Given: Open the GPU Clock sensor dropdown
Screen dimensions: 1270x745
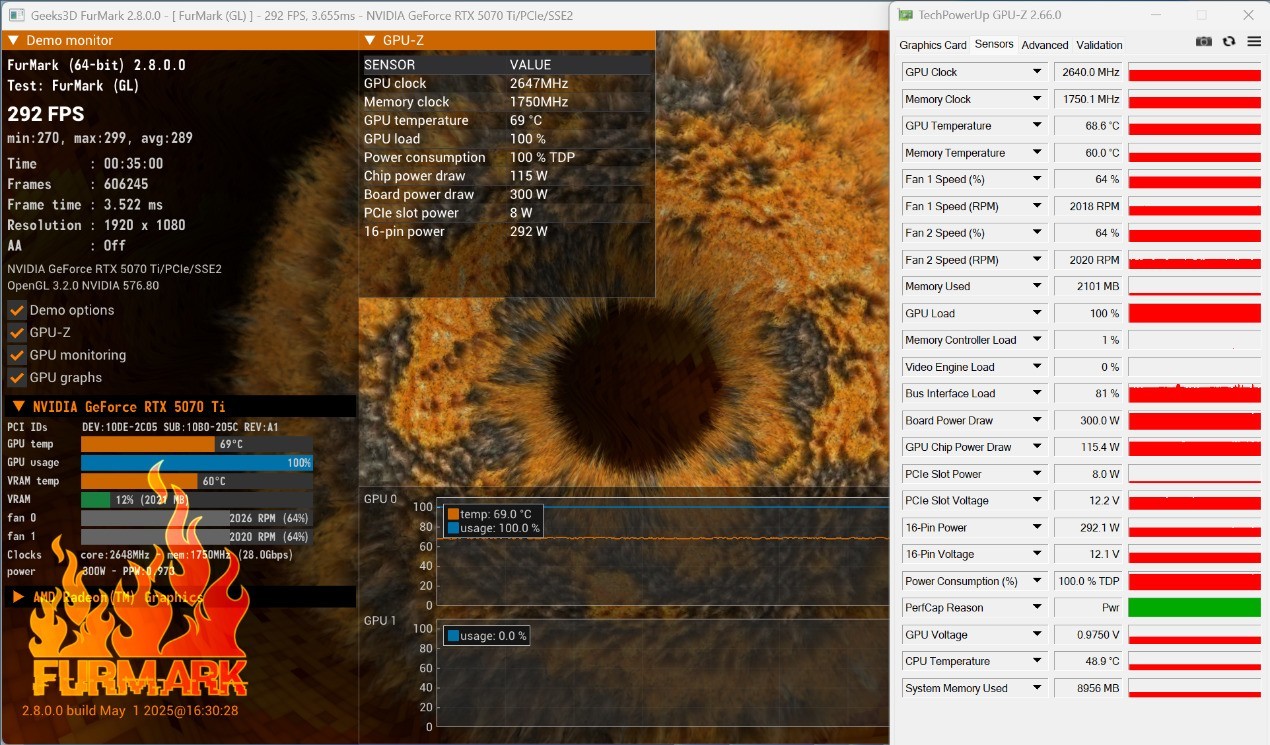Looking at the screenshot, I should pyautogui.click(x=1037, y=72).
